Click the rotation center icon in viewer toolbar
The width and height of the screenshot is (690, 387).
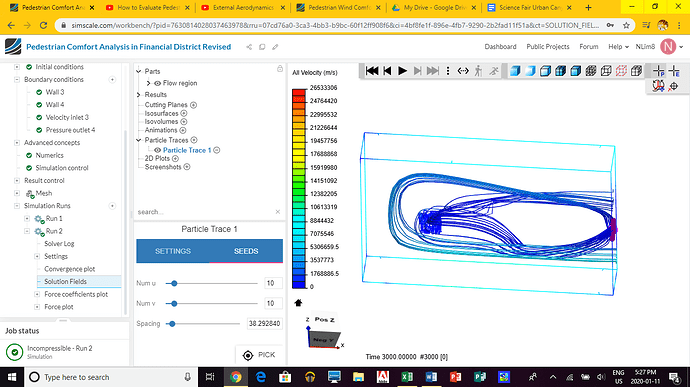click(658, 86)
